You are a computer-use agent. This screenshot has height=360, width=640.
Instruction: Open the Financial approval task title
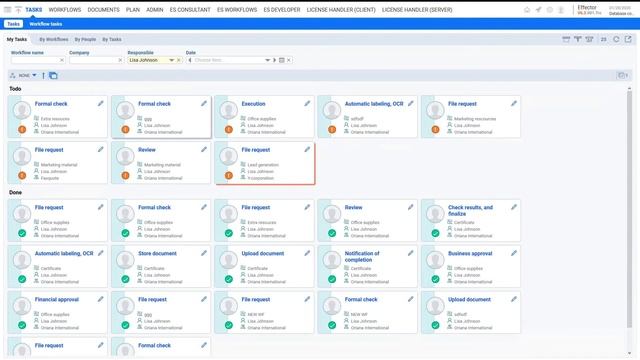pos(57,300)
